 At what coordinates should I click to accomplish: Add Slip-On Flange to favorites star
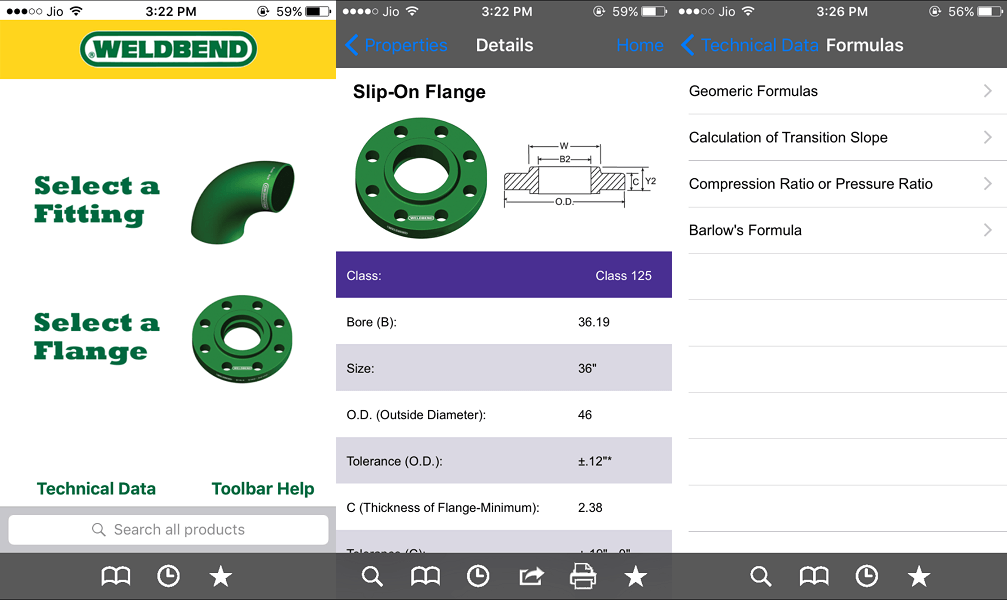click(636, 576)
